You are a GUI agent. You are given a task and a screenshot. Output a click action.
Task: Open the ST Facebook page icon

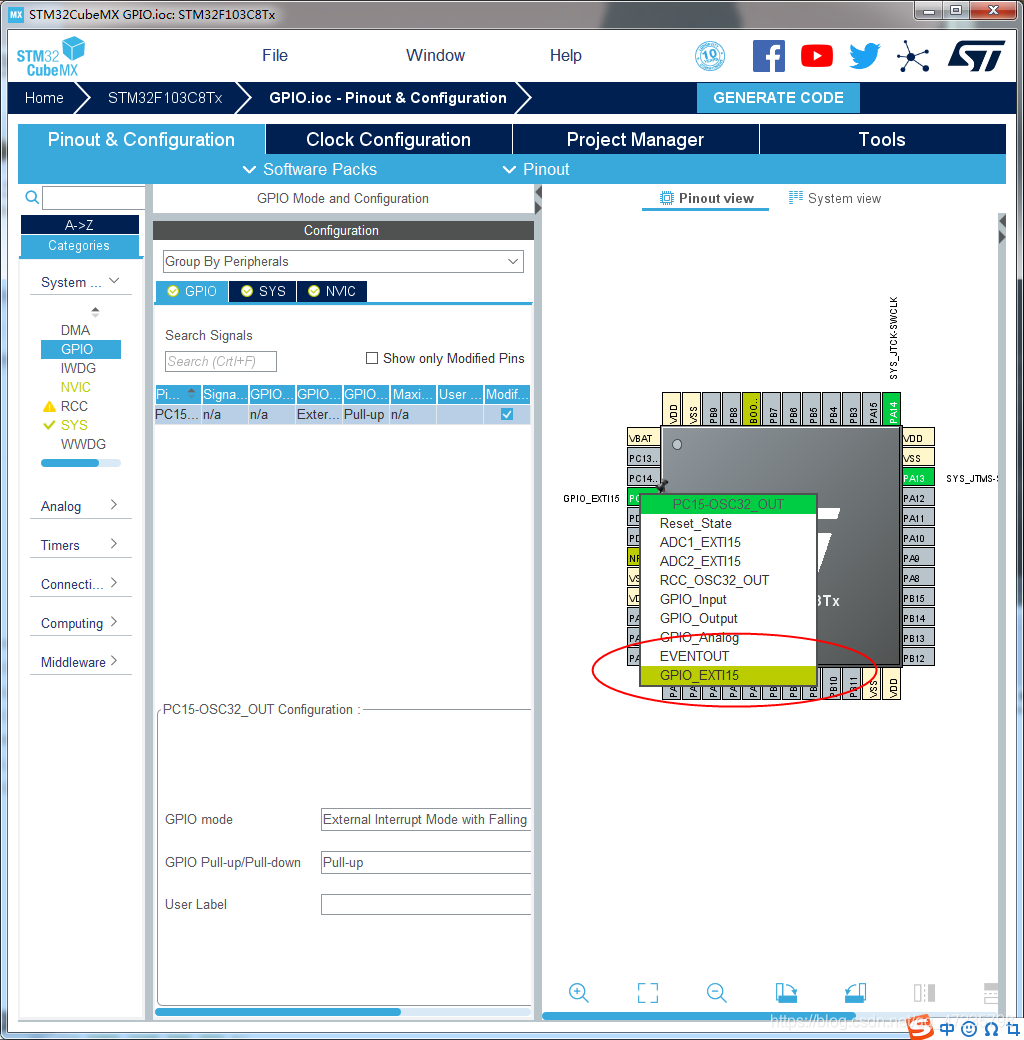click(769, 56)
